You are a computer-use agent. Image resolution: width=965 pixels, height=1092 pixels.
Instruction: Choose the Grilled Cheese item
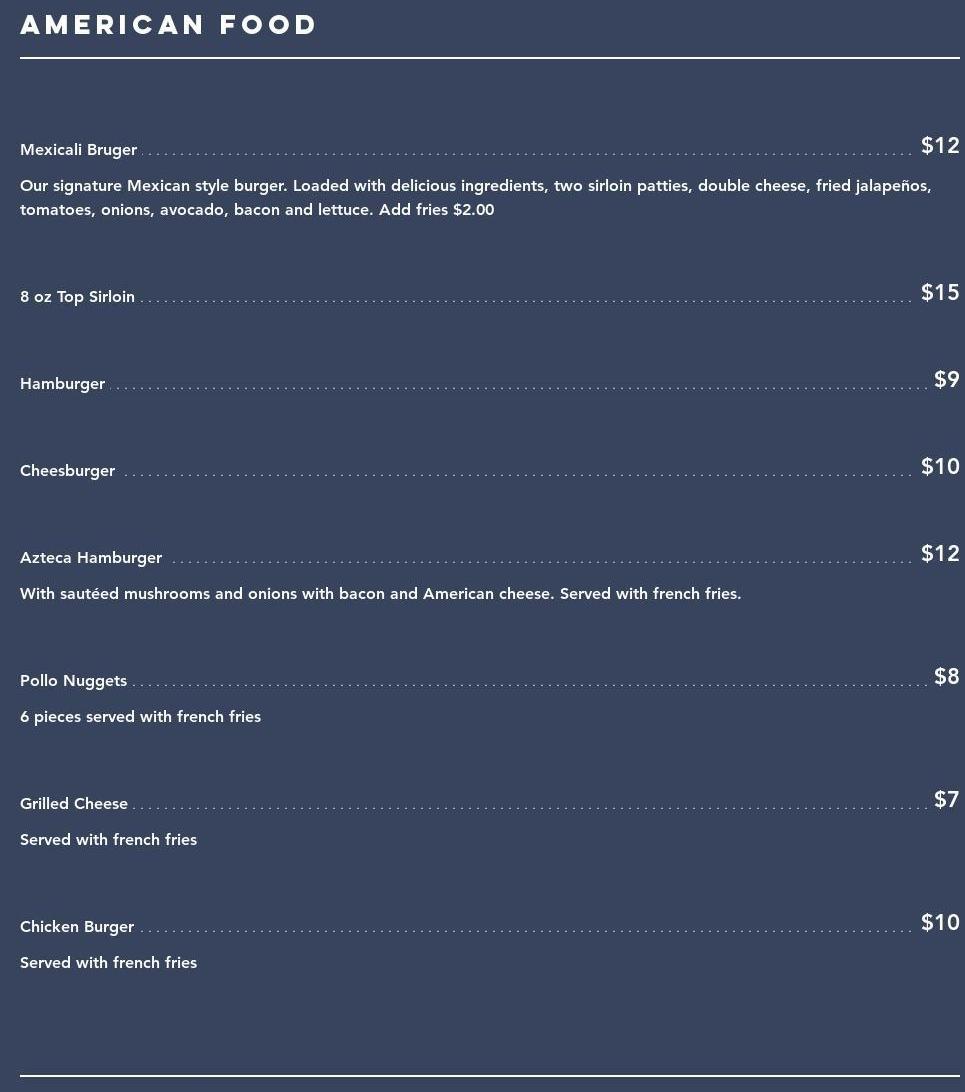tap(74, 804)
